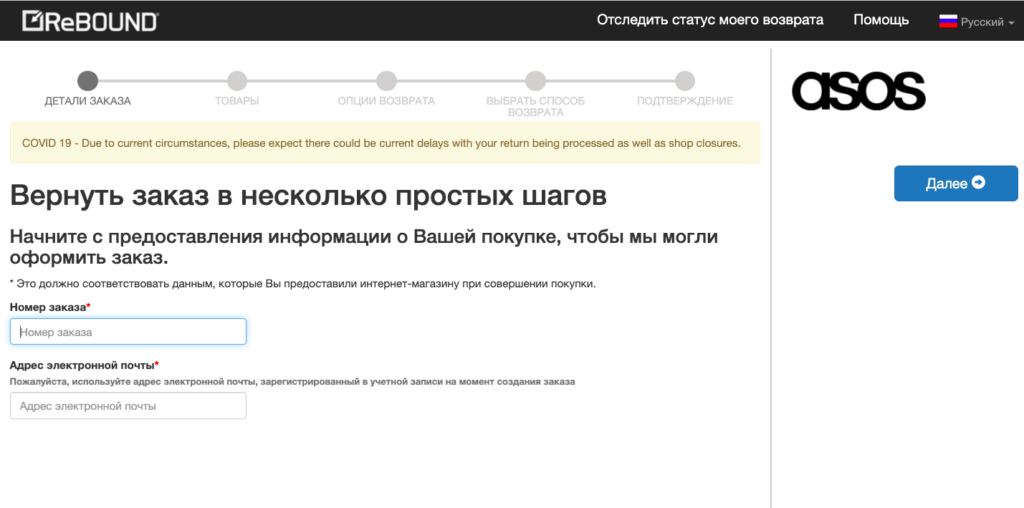Focus the Номер заказа input field
This screenshot has height=508, width=1024.
click(128, 332)
